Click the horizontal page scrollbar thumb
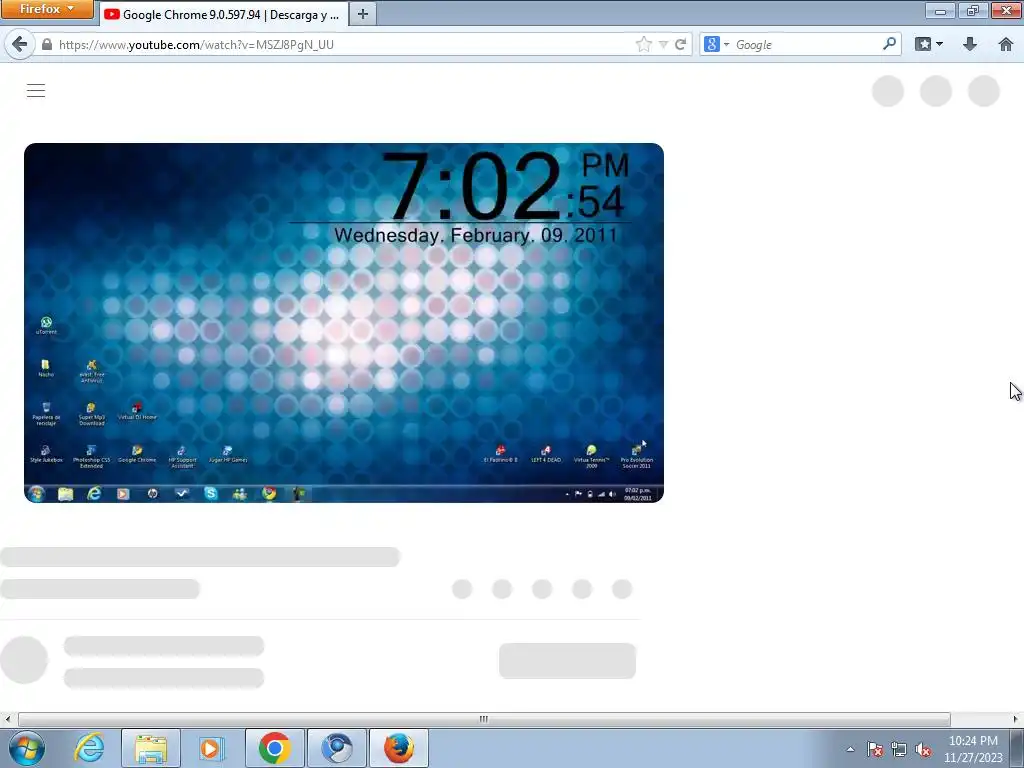The image size is (1024, 768). [484, 719]
